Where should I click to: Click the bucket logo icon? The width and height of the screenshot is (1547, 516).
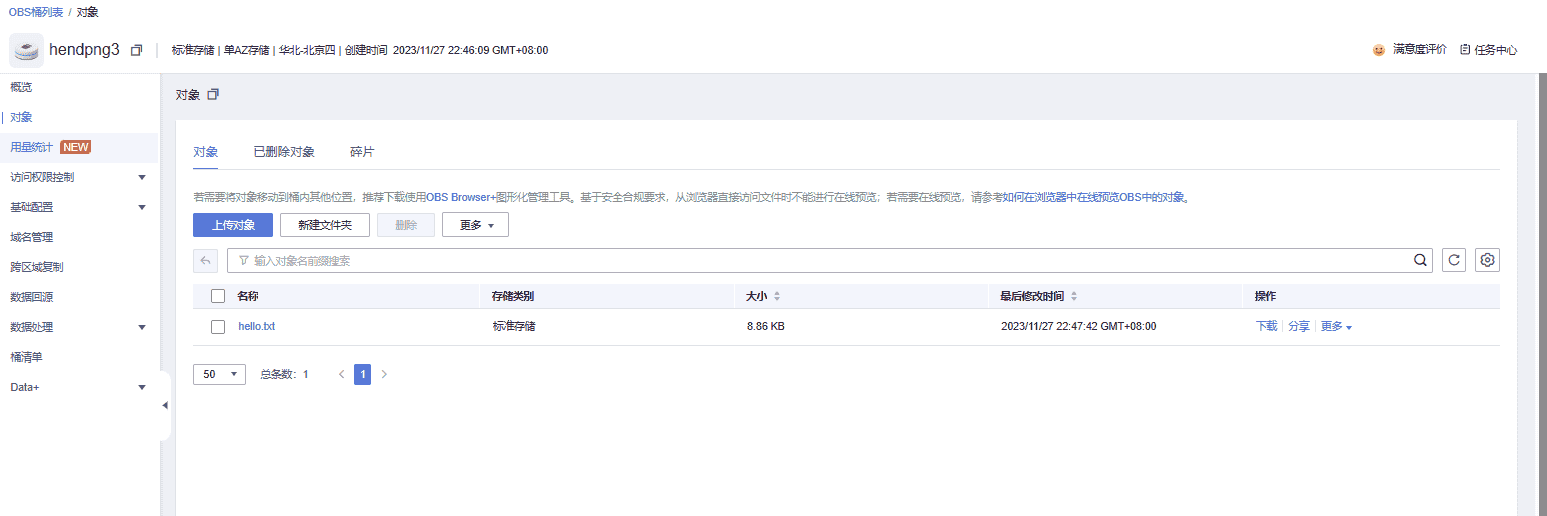pyautogui.click(x=26, y=50)
